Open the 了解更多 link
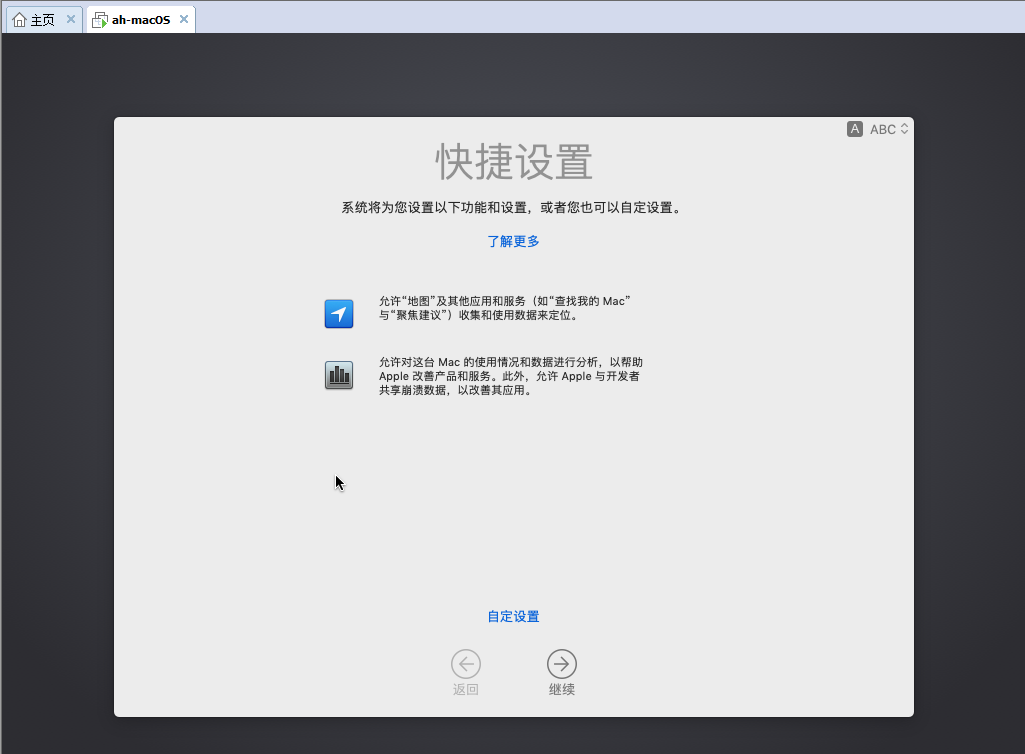Image resolution: width=1025 pixels, height=754 pixels. [x=513, y=241]
